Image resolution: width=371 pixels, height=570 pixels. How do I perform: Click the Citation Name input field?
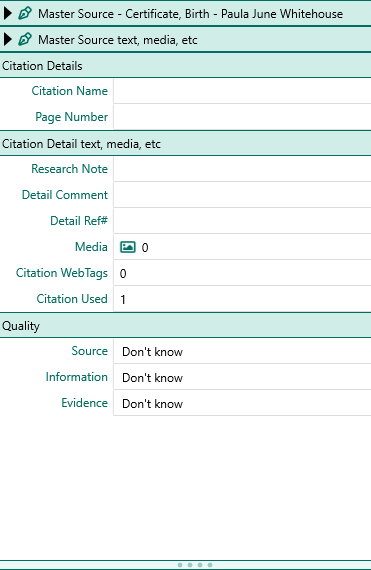tap(242, 91)
